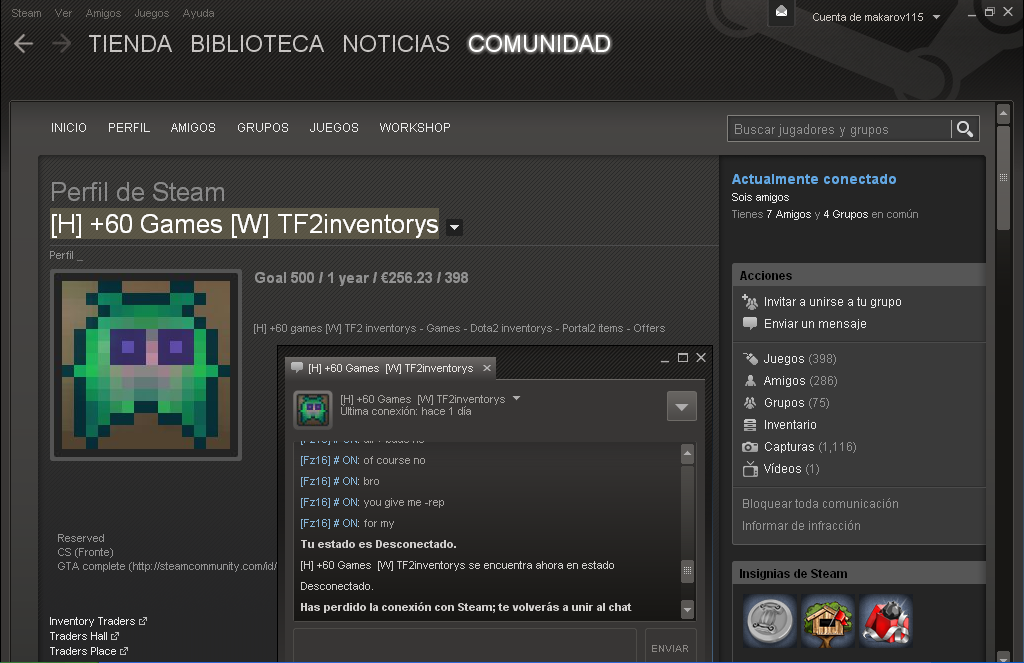
Task: Open WORKSHOP community tab
Action: [415, 128]
